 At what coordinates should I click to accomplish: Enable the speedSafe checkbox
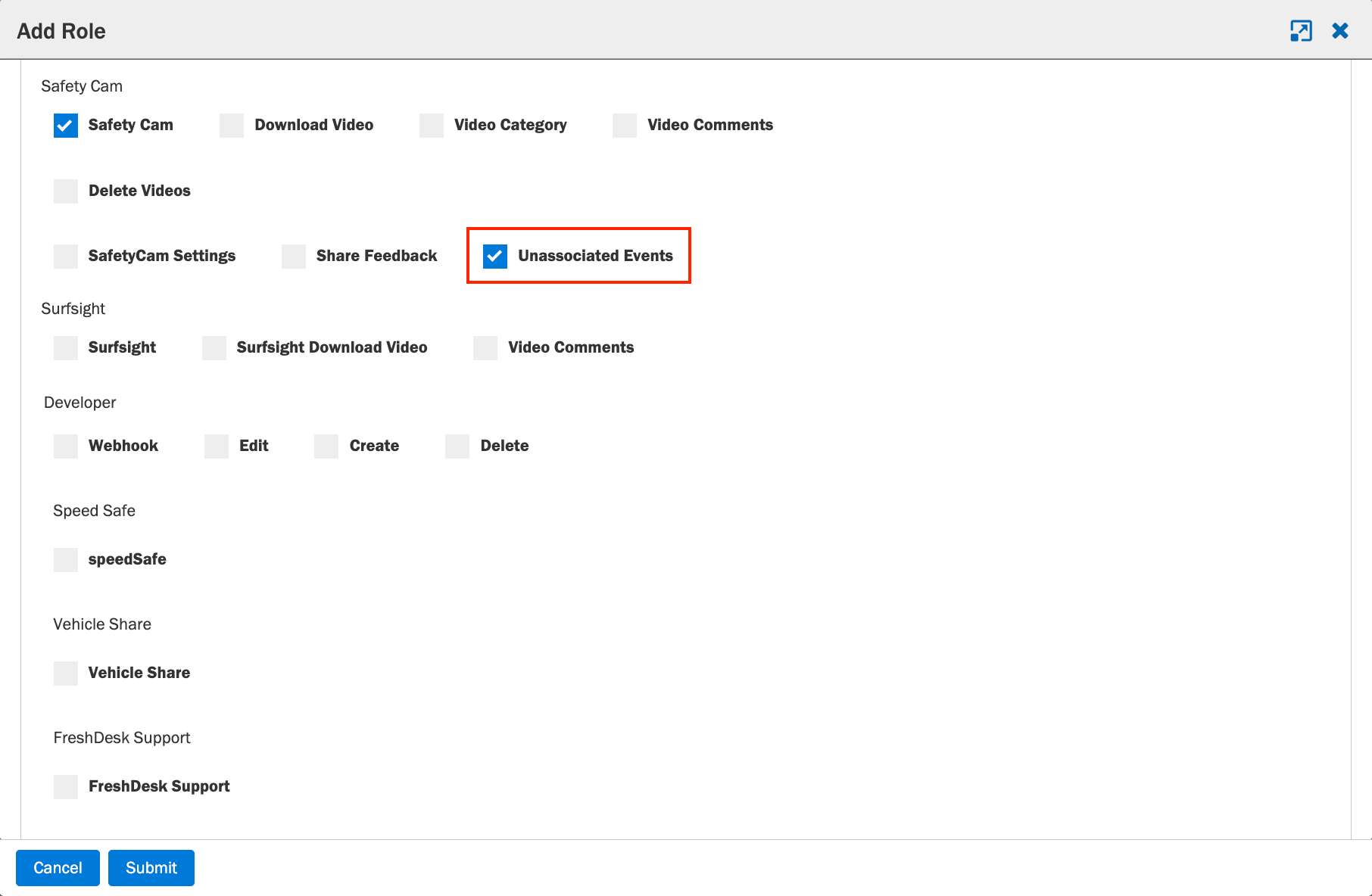click(x=66, y=560)
